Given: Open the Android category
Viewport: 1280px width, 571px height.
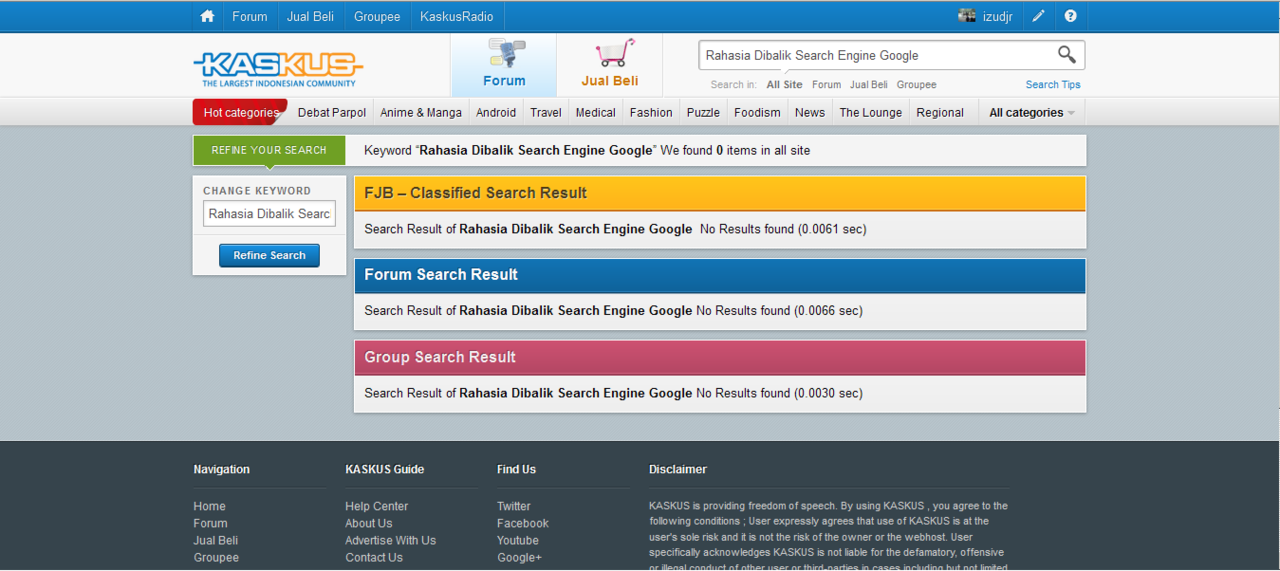Looking at the screenshot, I should (x=496, y=113).
